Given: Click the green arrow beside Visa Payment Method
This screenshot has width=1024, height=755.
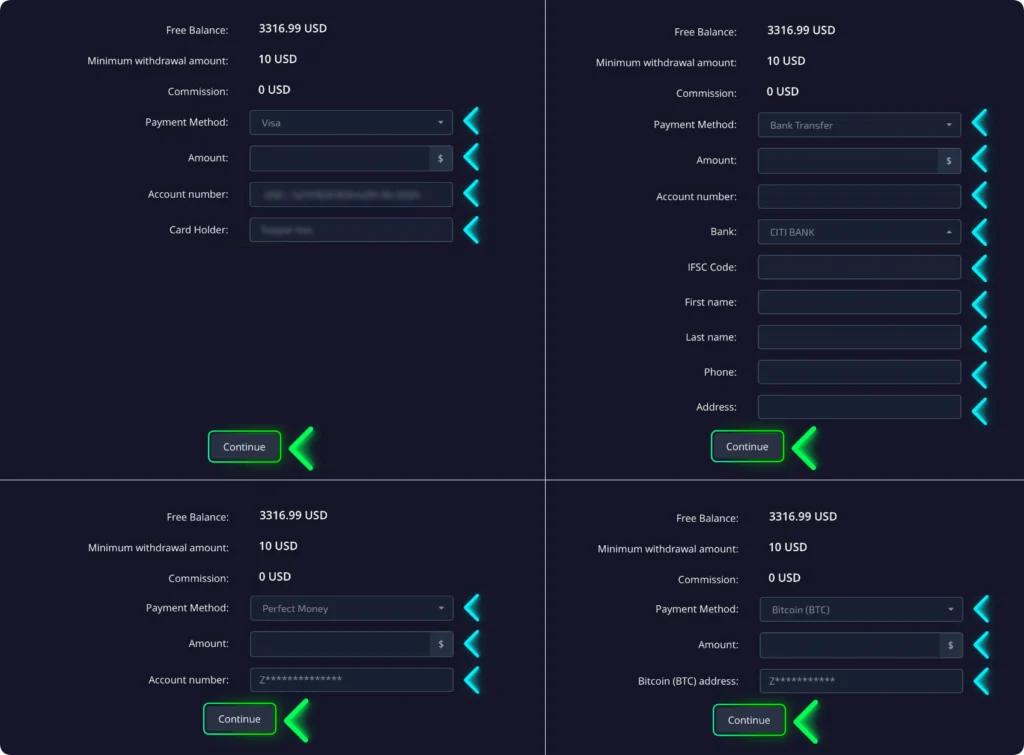Looking at the screenshot, I should [x=471, y=121].
